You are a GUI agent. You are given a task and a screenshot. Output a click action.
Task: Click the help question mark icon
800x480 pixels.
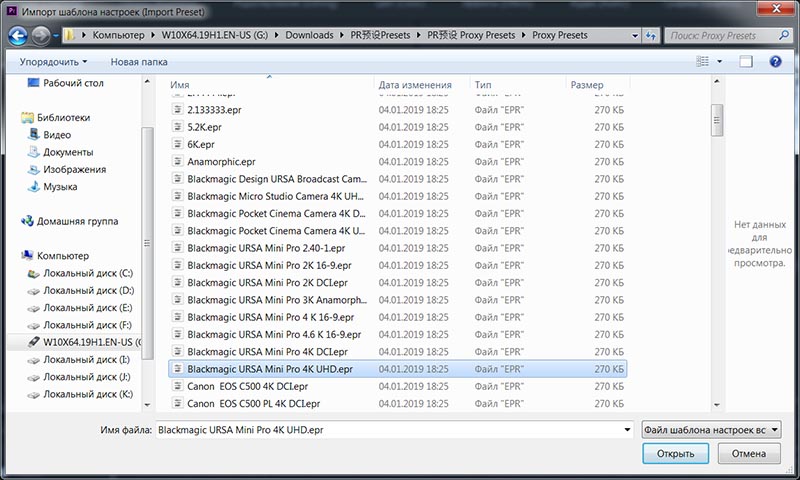coord(774,62)
